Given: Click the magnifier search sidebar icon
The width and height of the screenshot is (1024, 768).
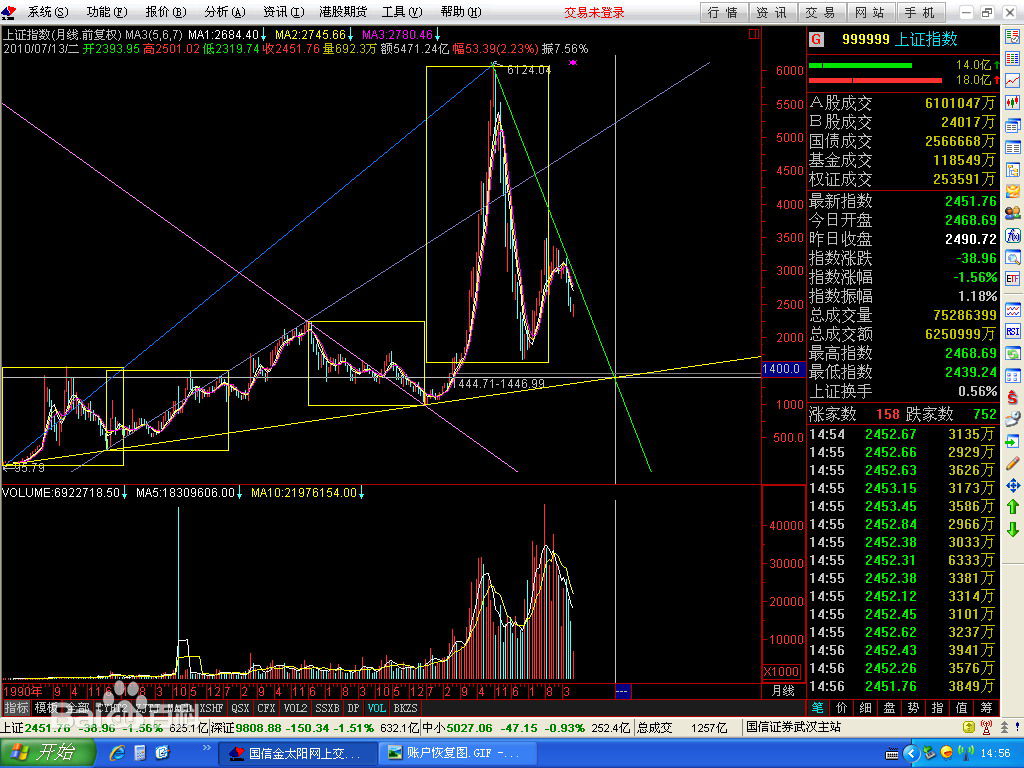Looking at the screenshot, I should [x=1013, y=257].
